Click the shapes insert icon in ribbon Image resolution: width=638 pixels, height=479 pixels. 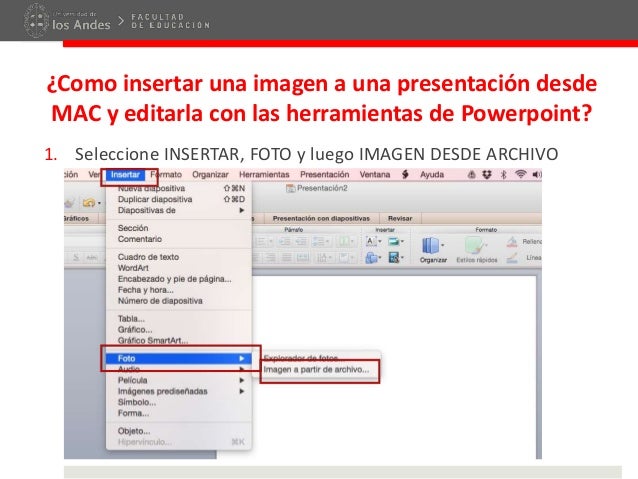[371, 258]
